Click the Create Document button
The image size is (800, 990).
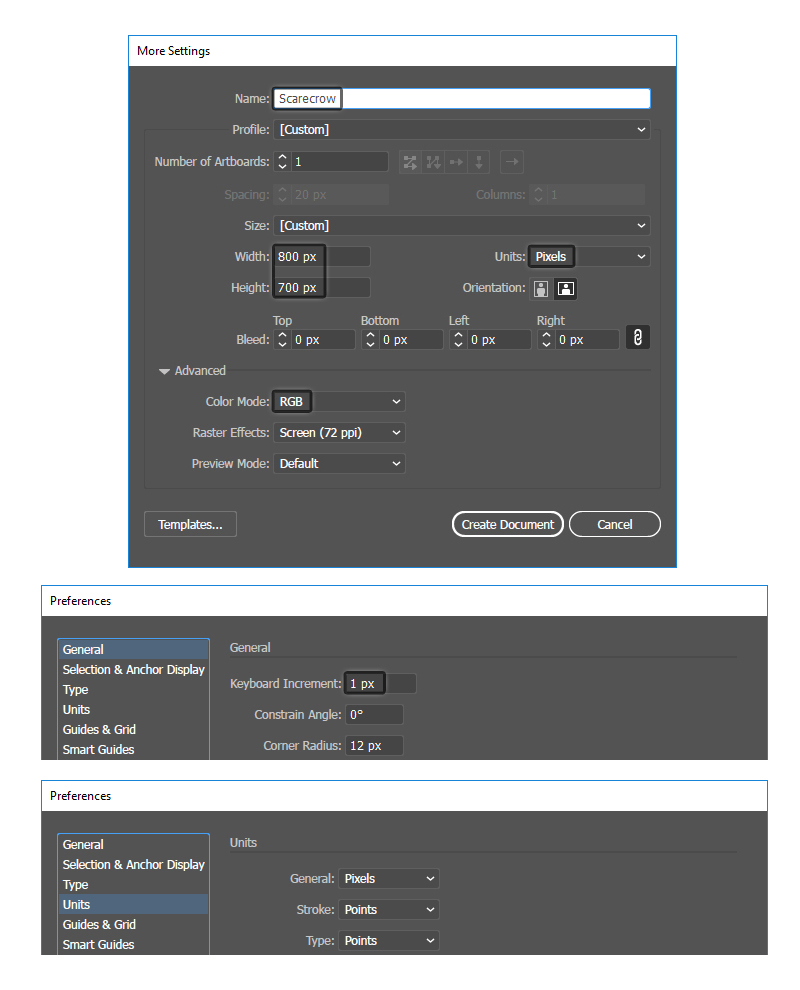pyautogui.click(x=507, y=524)
